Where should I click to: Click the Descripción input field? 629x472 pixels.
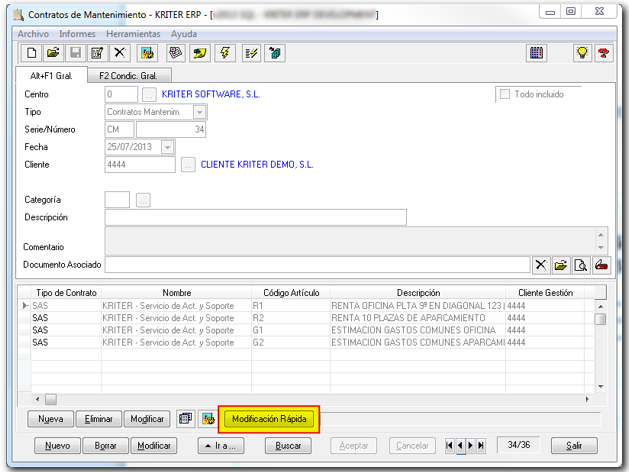pyautogui.click(x=255, y=217)
